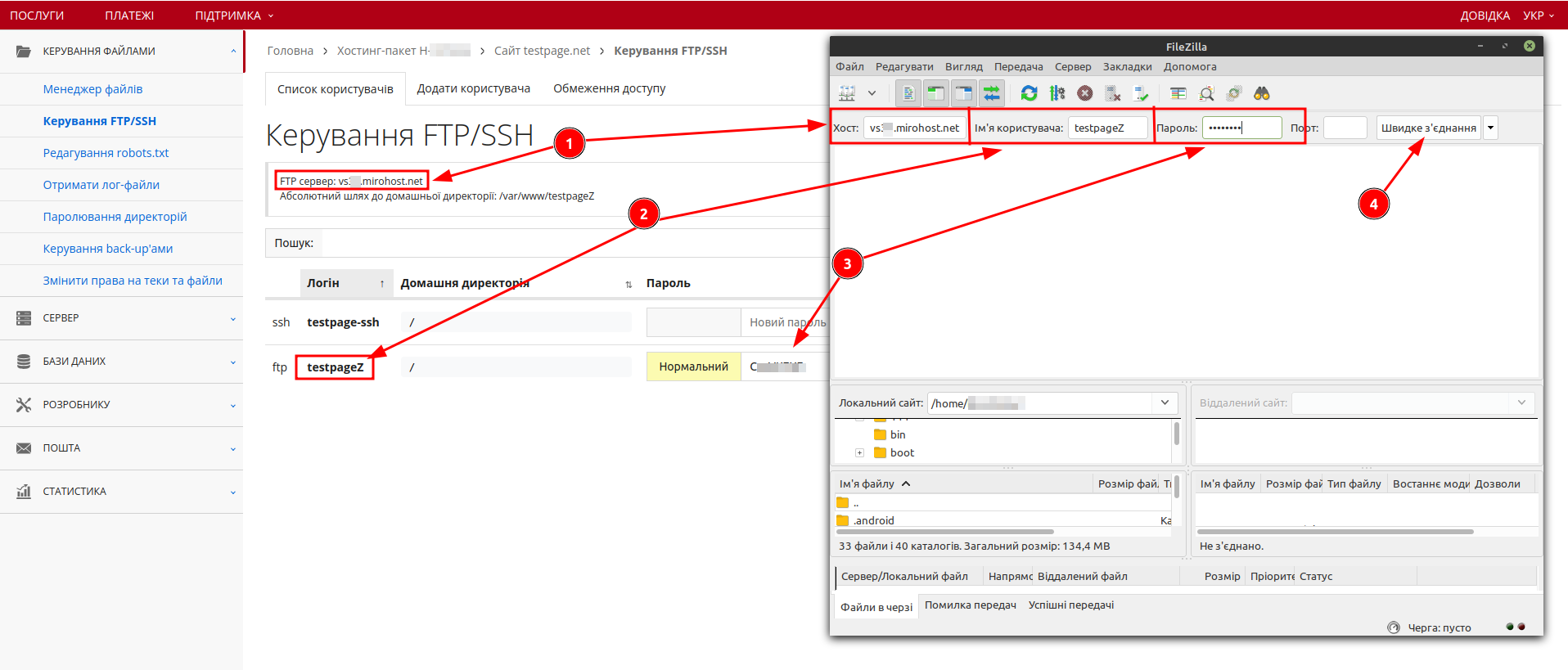Click the disconnect from server icon

point(1113,93)
